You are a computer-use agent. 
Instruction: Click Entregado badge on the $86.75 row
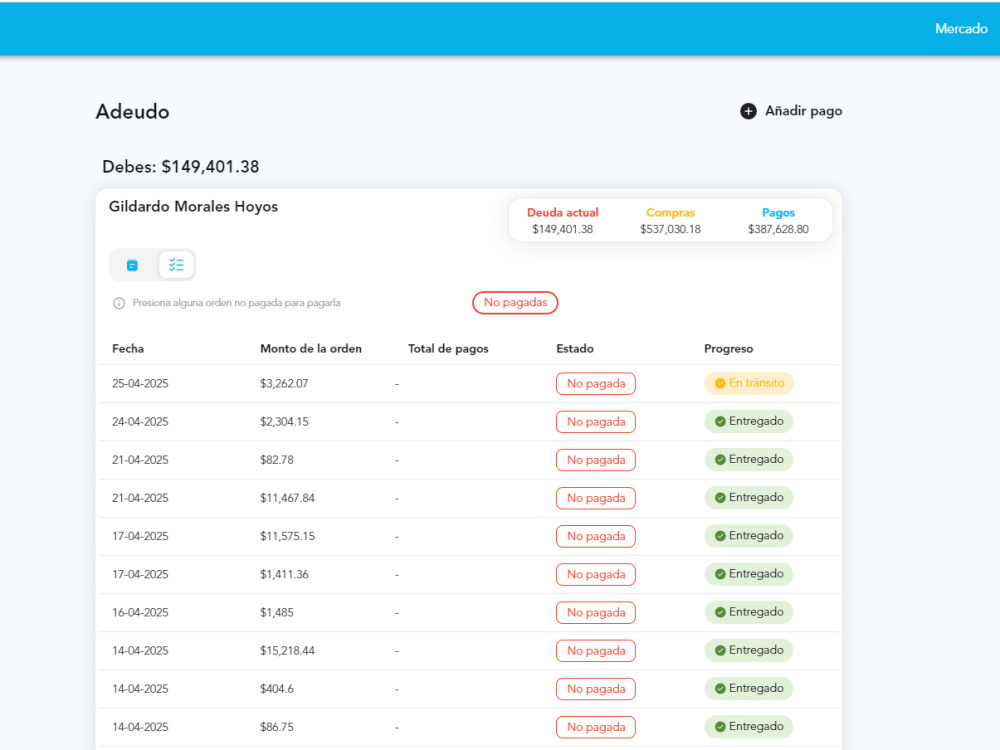(x=749, y=728)
